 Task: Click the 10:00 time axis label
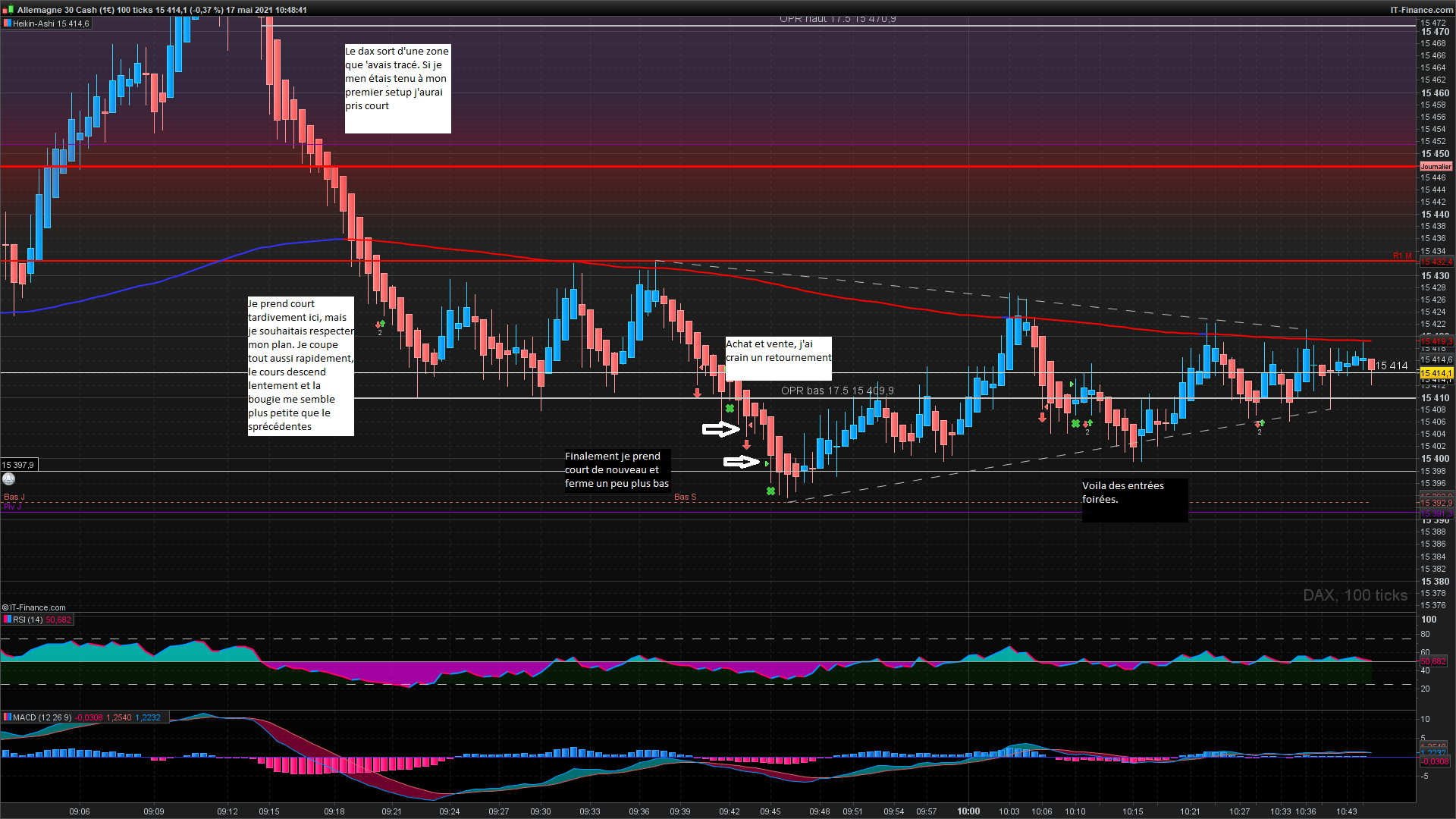968,811
